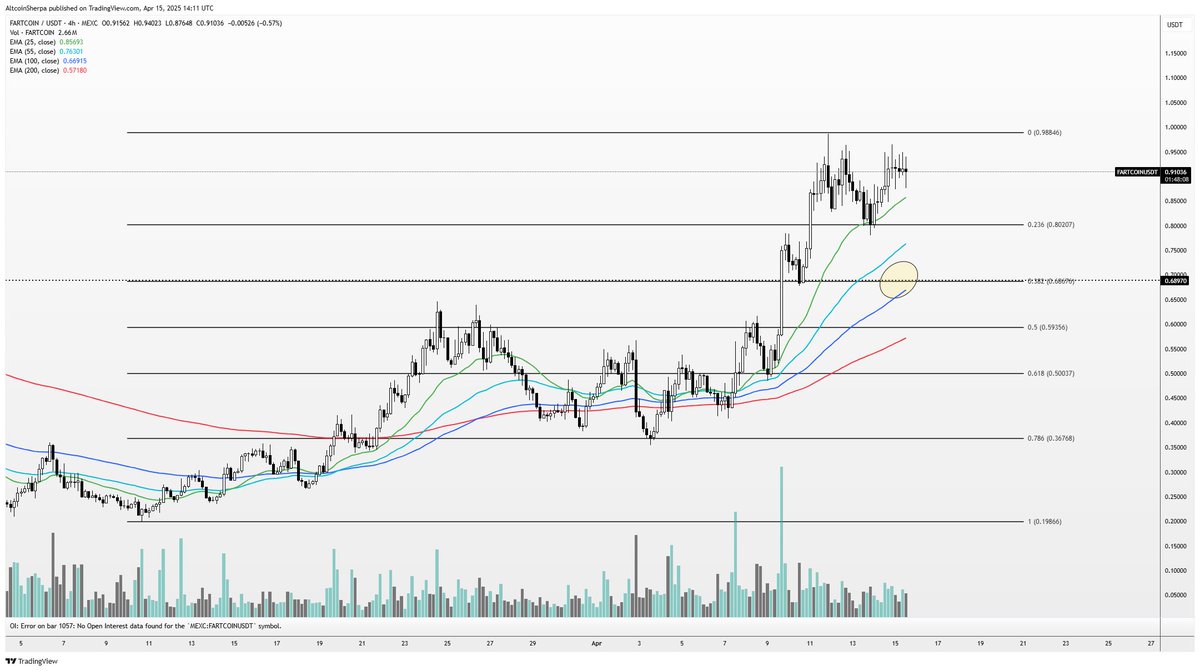This screenshot has width=1200, height=671.
Task: Click the '29' date label on time axis
Action: [533, 645]
